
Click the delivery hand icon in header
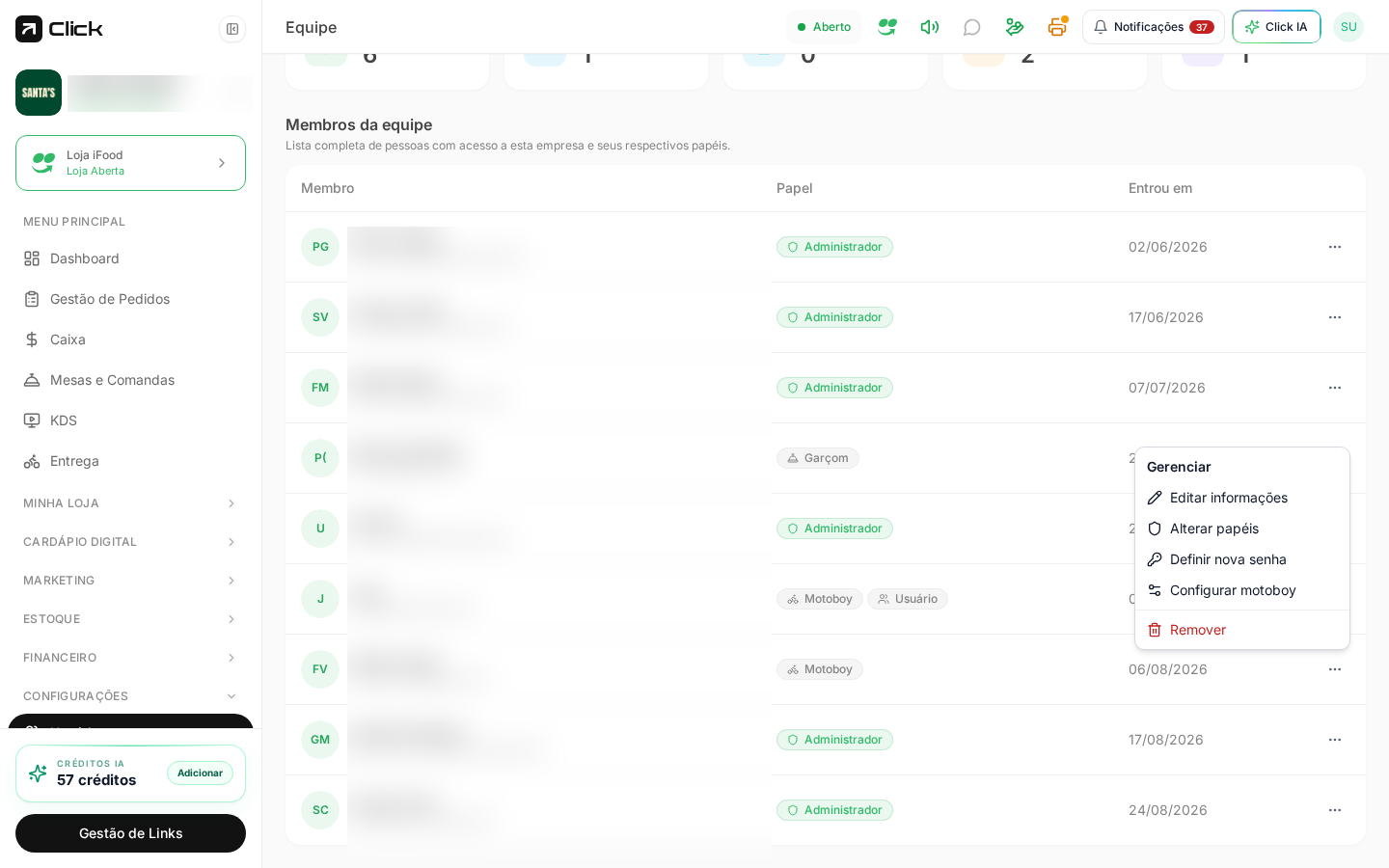(x=1015, y=27)
